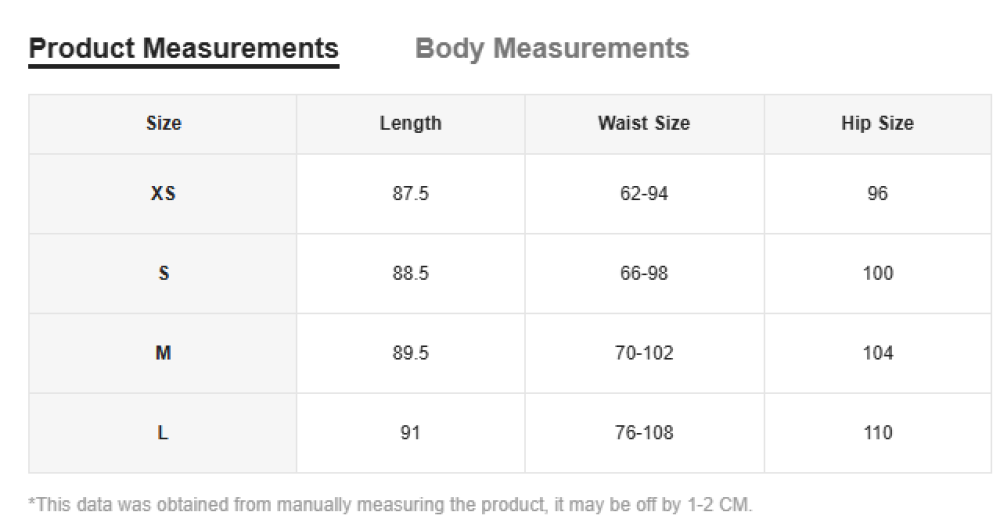Click the 91 length value
The image size is (1000, 519).
pos(410,433)
